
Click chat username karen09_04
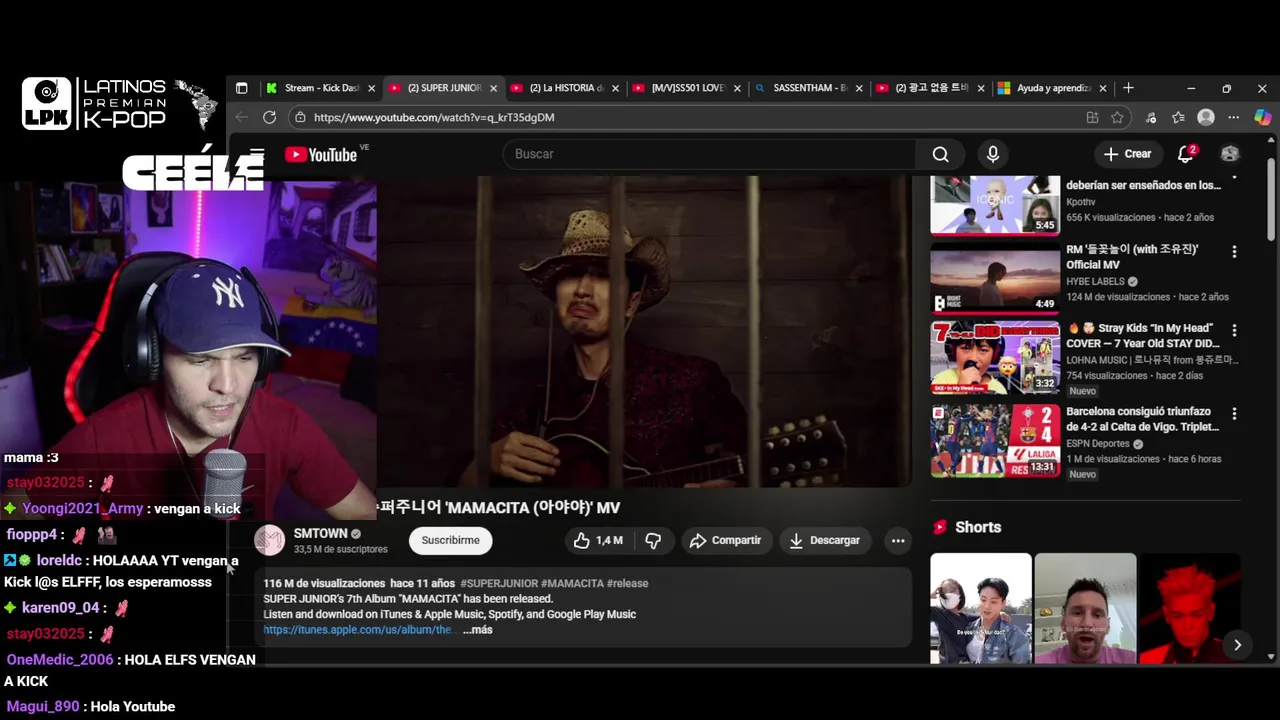tap(61, 607)
